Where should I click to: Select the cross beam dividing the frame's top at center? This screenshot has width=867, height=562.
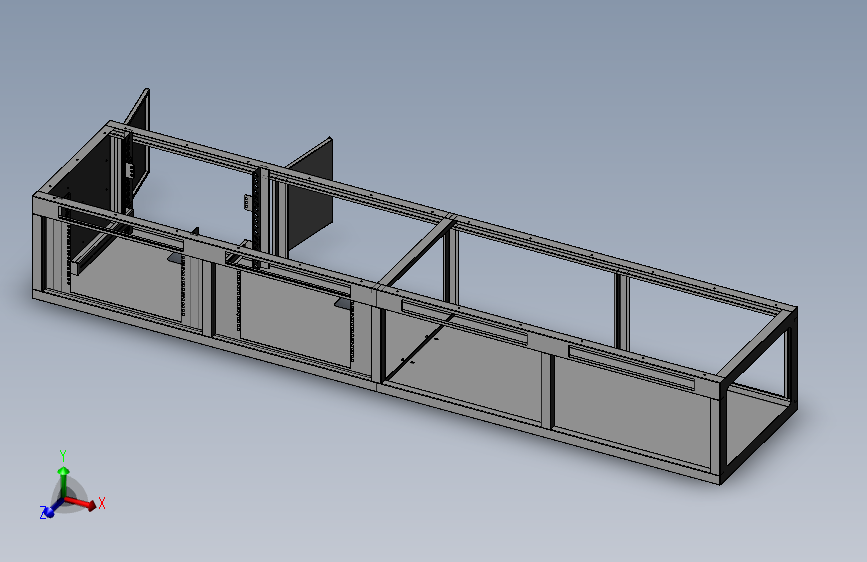416,253
